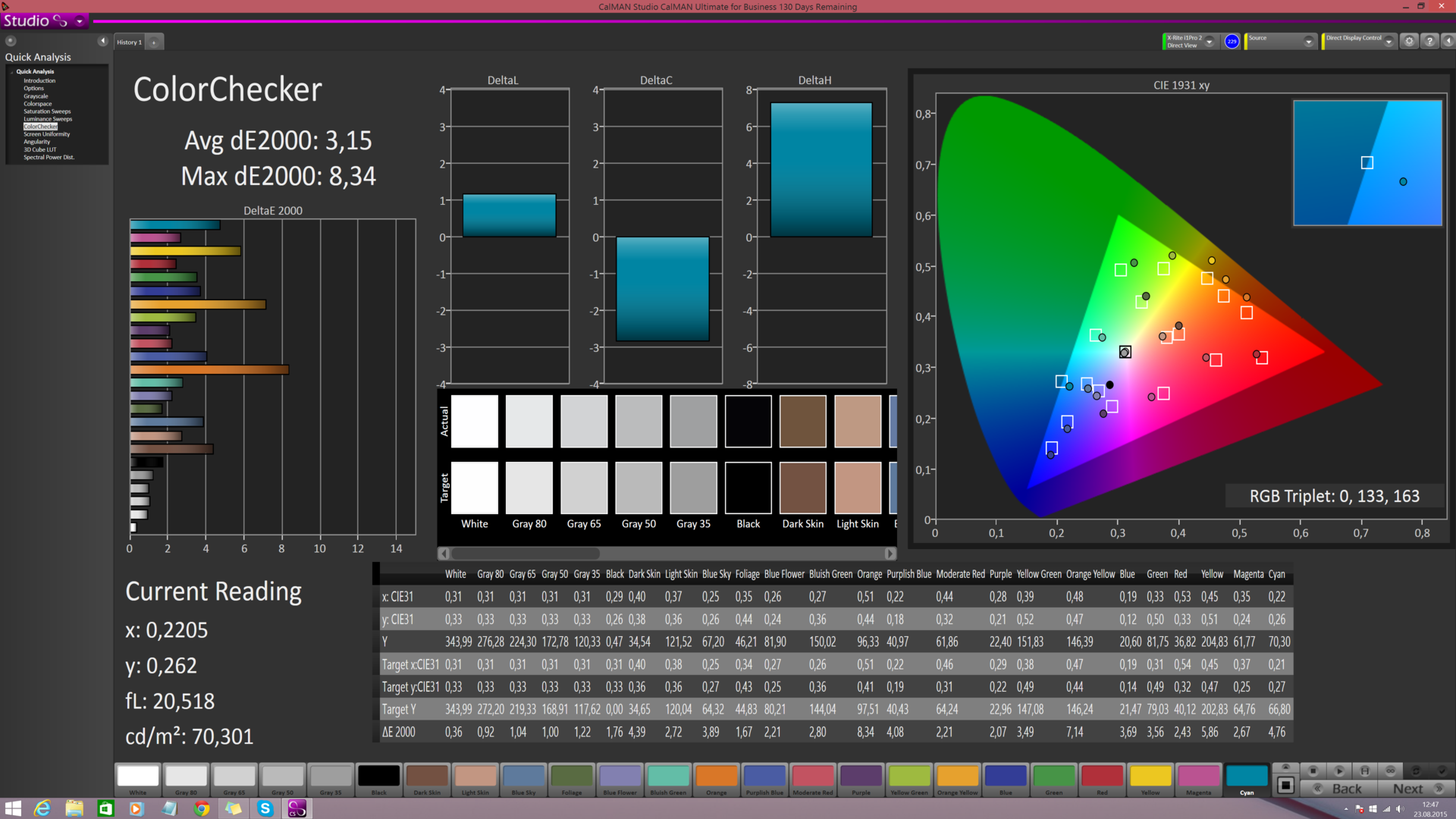Toggle the black pattern window button
Viewport: 1456px width, 819px height.
pyautogui.click(x=1285, y=786)
